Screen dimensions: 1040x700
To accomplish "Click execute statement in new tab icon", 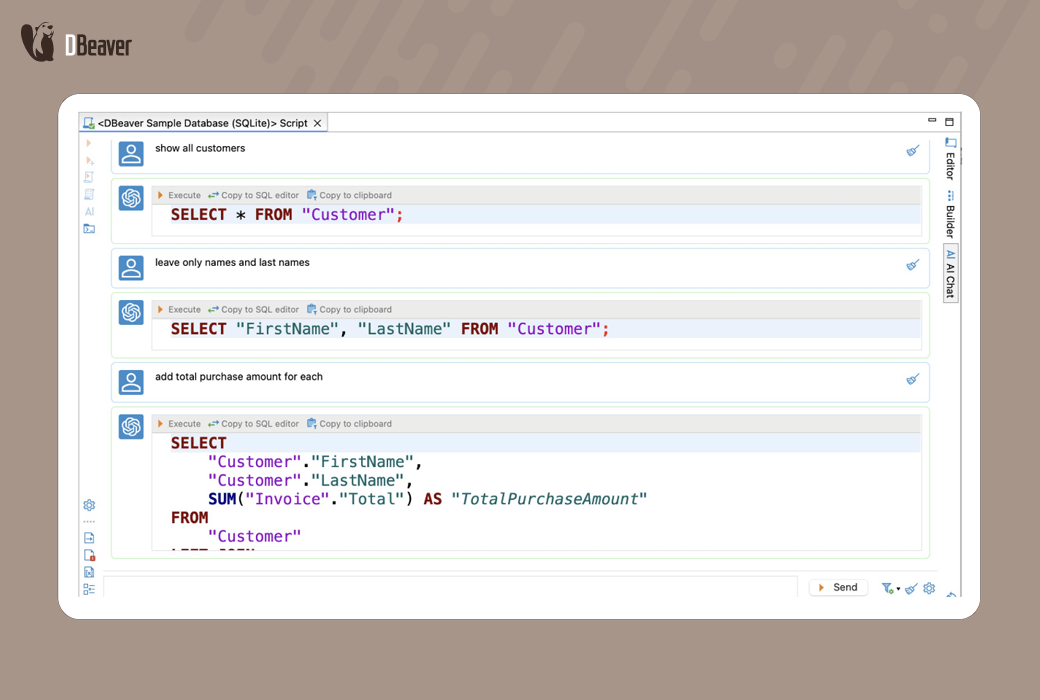I will tap(90, 160).
